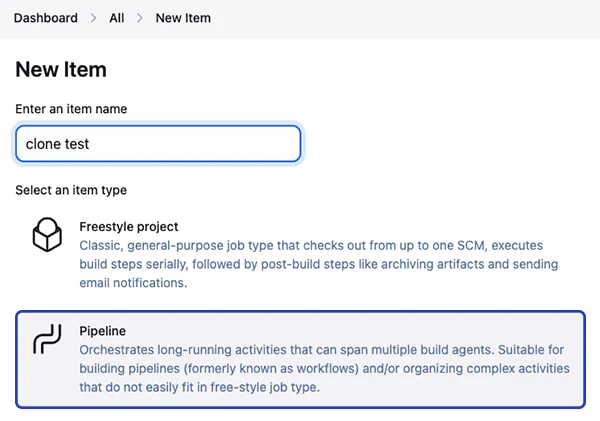The image size is (600, 421).
Task: Expand chevron after Dashboard breadcrumb
Action: coord(93,18)
